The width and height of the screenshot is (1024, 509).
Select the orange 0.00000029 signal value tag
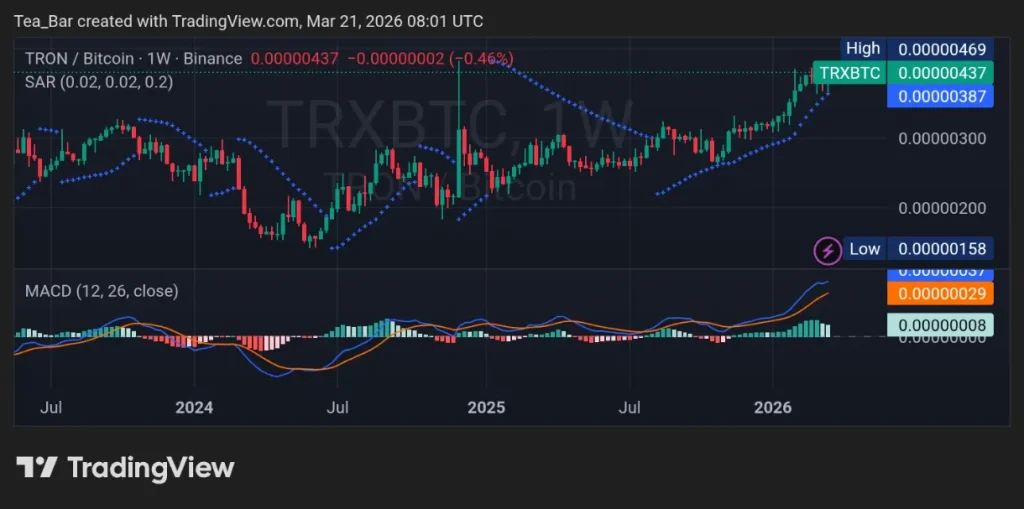click(939, 293)
